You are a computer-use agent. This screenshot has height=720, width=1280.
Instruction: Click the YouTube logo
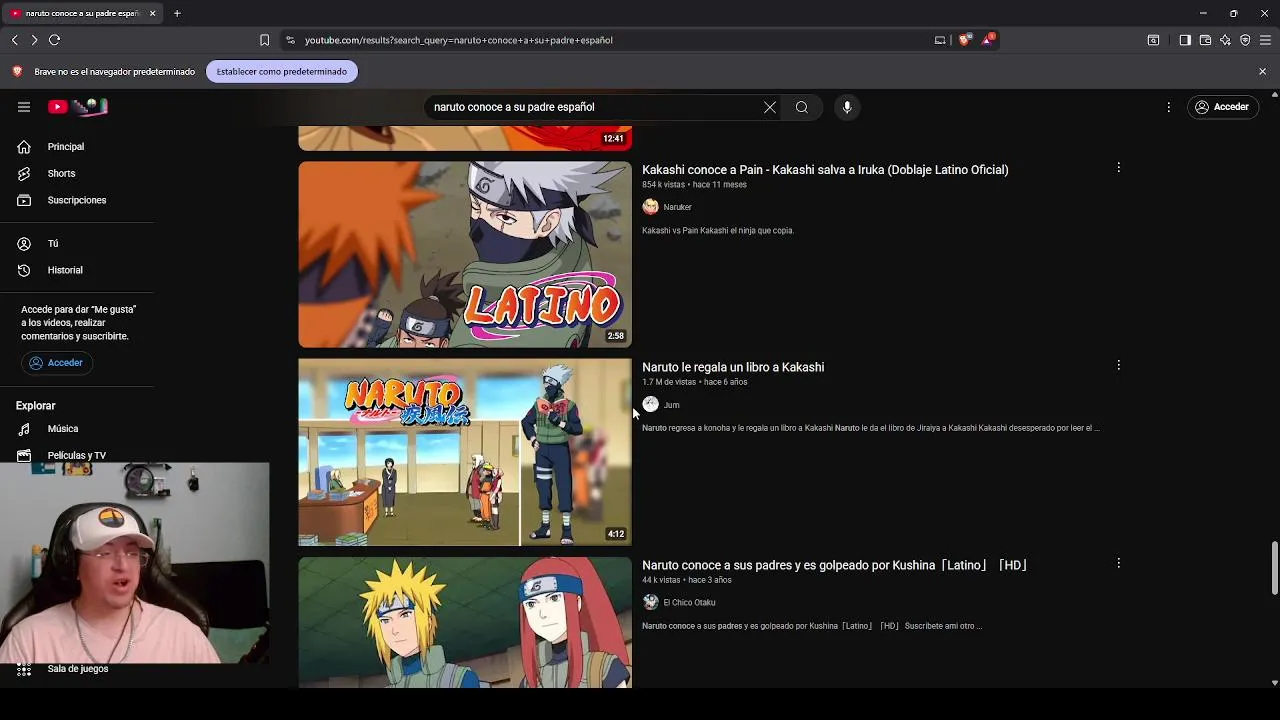[x=77, y=107]
